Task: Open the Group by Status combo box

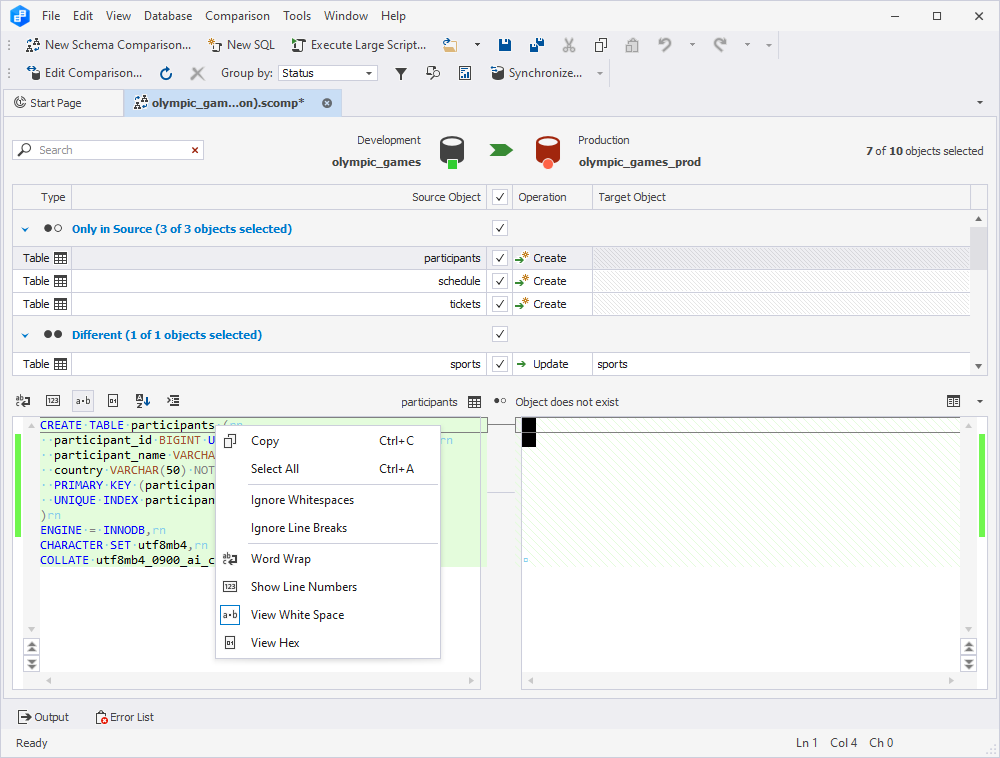Action: pyautogui.click(x=328, y=73)
